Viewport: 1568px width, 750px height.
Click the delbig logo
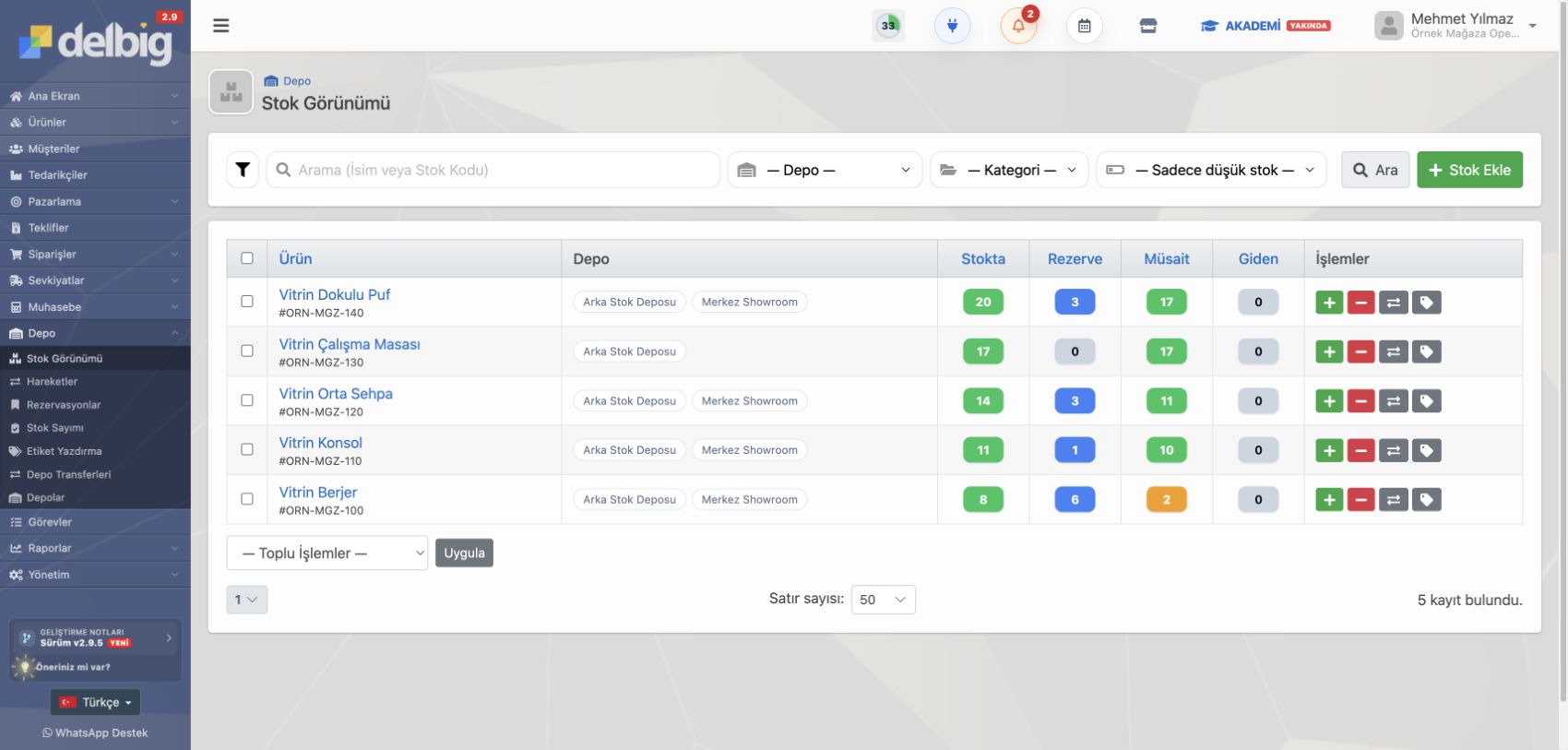[95, 42]
